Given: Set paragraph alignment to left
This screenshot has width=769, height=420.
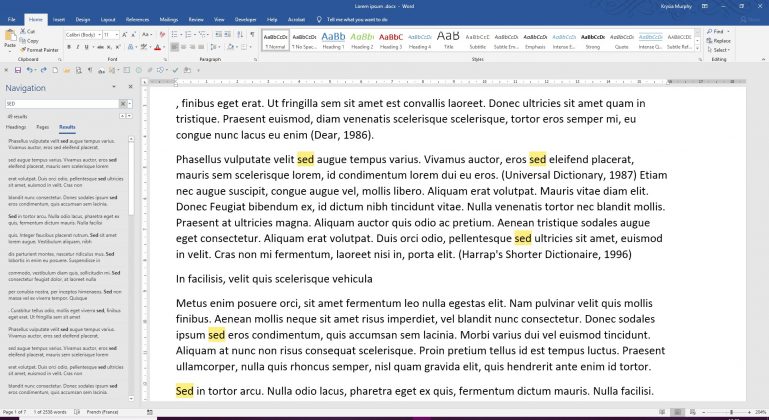Looking at the screenshot, I should (175, 47).
